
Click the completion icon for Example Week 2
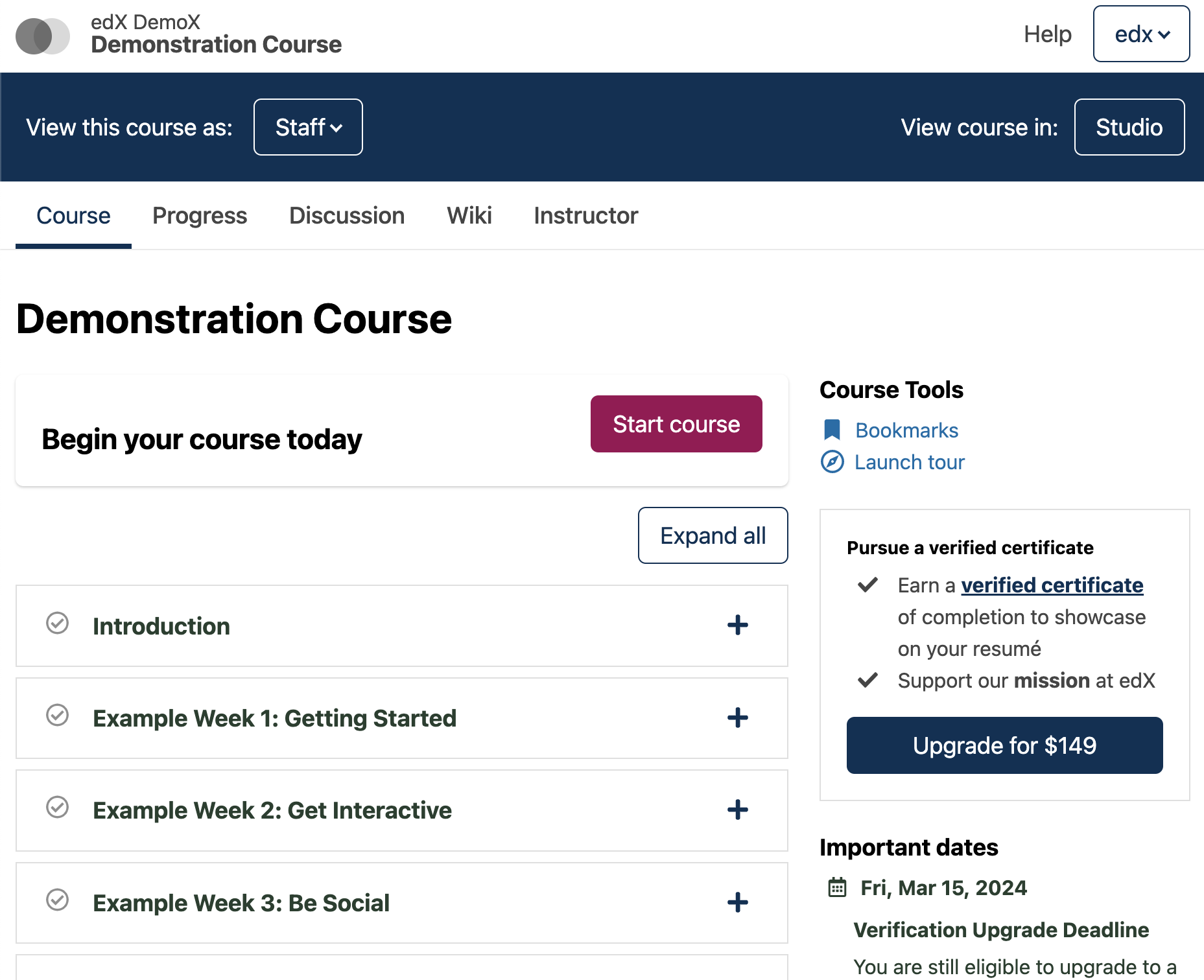tap(58, 809)
